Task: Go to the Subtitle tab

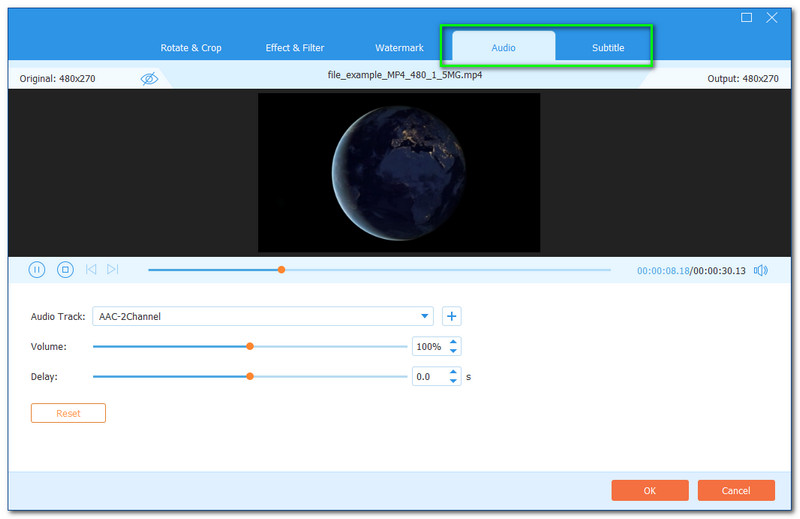Action: [x=607, y=48]
